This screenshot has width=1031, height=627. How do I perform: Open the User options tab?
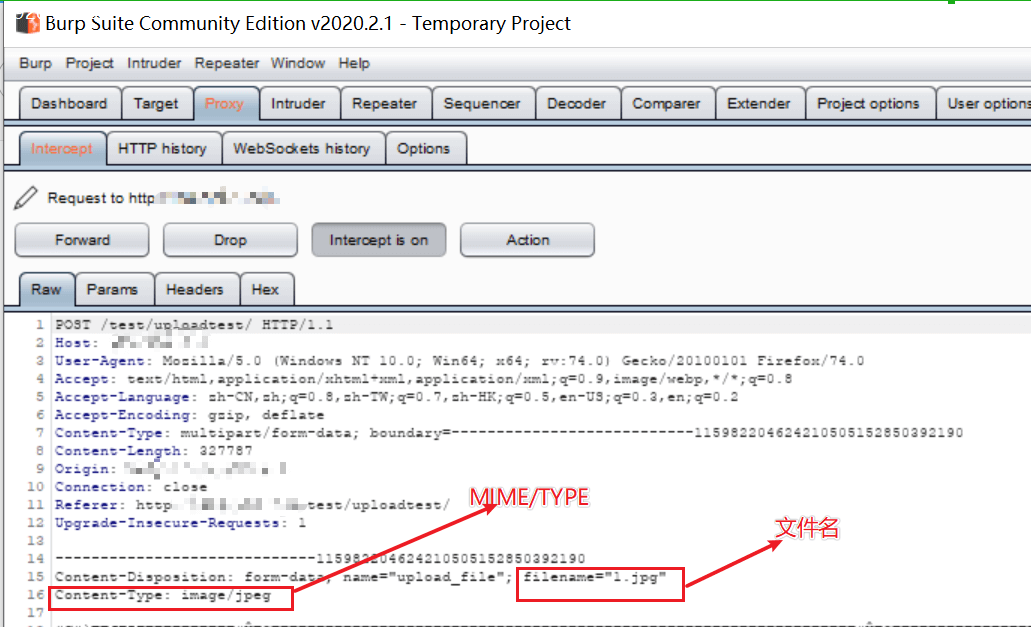click(985, 104)
